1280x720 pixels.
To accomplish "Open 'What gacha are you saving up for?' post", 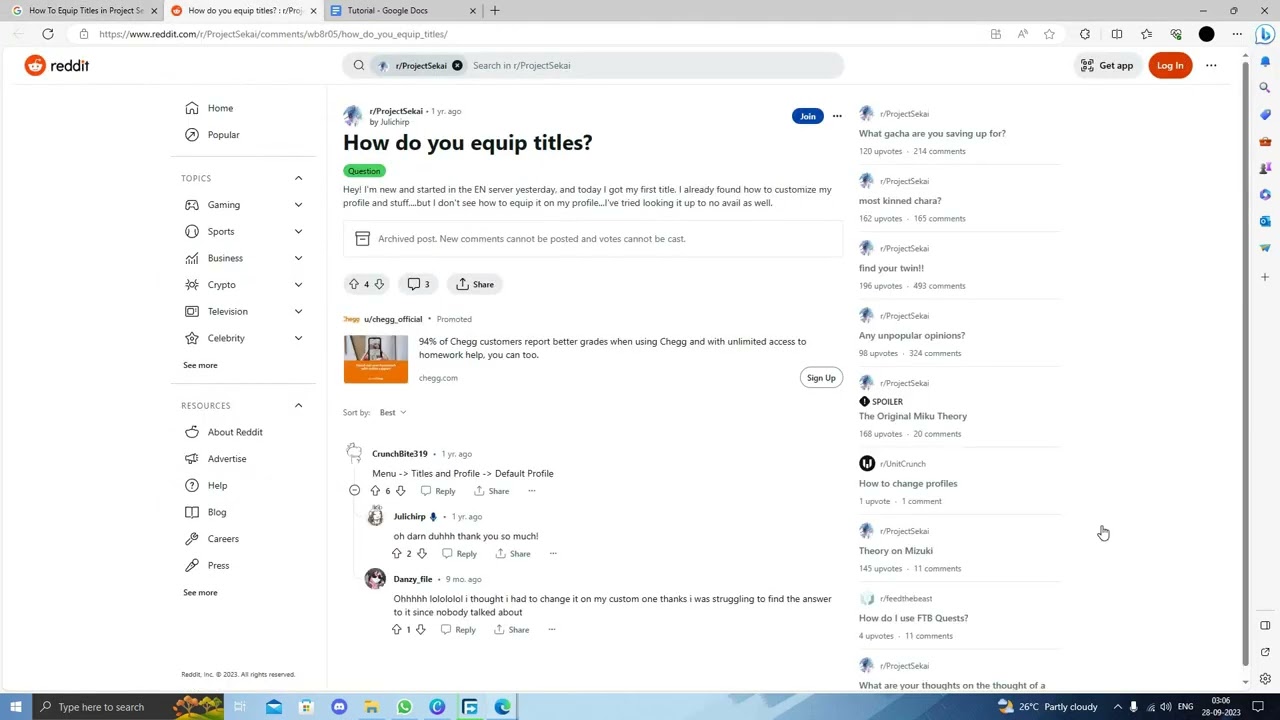I will pos(932,133).
